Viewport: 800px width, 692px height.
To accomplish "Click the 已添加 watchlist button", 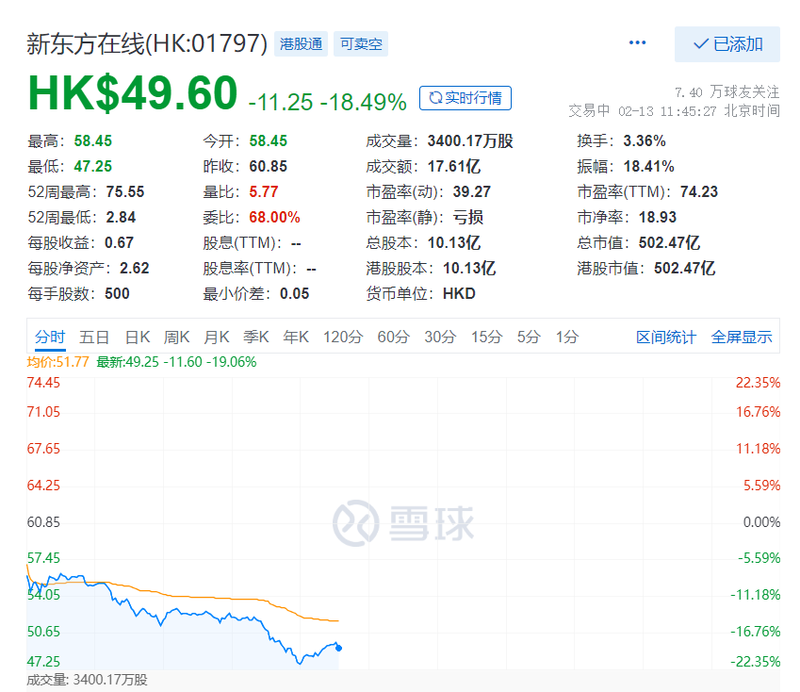I will coord(727,44).
